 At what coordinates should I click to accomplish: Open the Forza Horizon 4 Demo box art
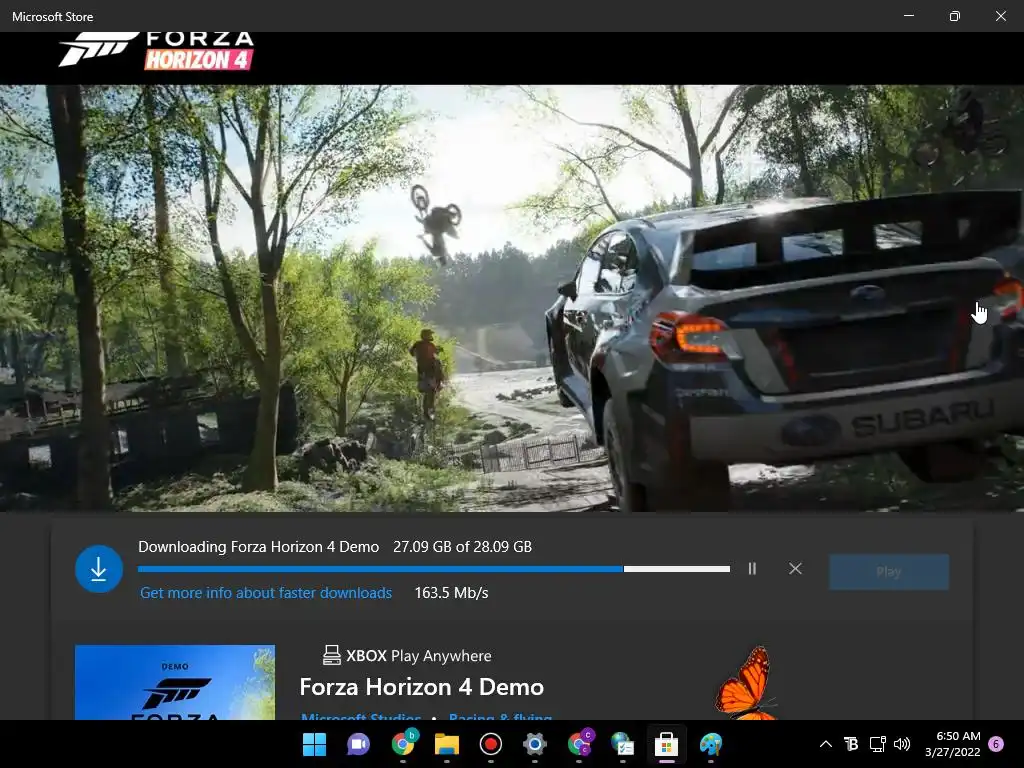click(175, 682)
